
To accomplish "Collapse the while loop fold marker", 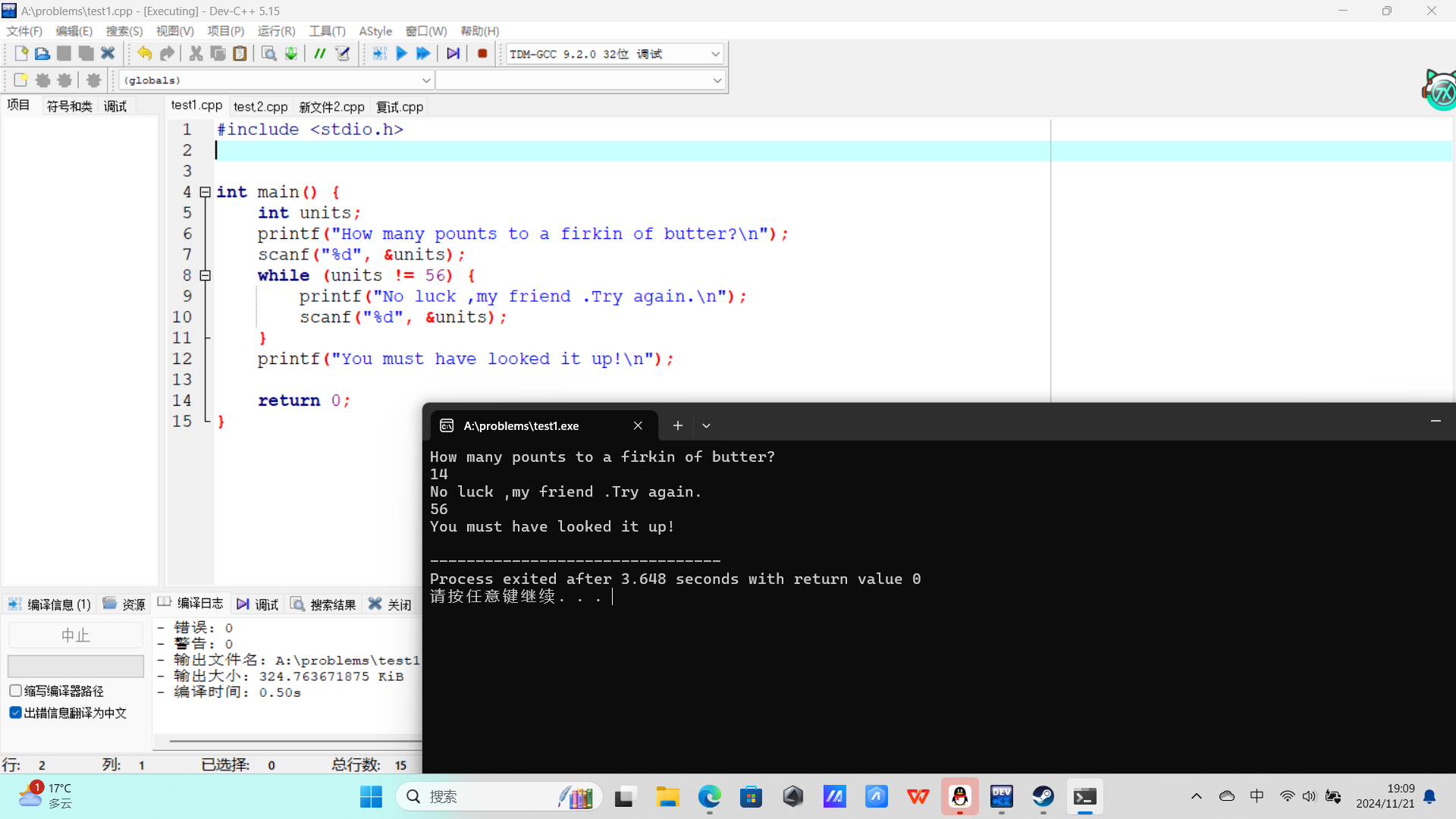I will pos(205,276).
